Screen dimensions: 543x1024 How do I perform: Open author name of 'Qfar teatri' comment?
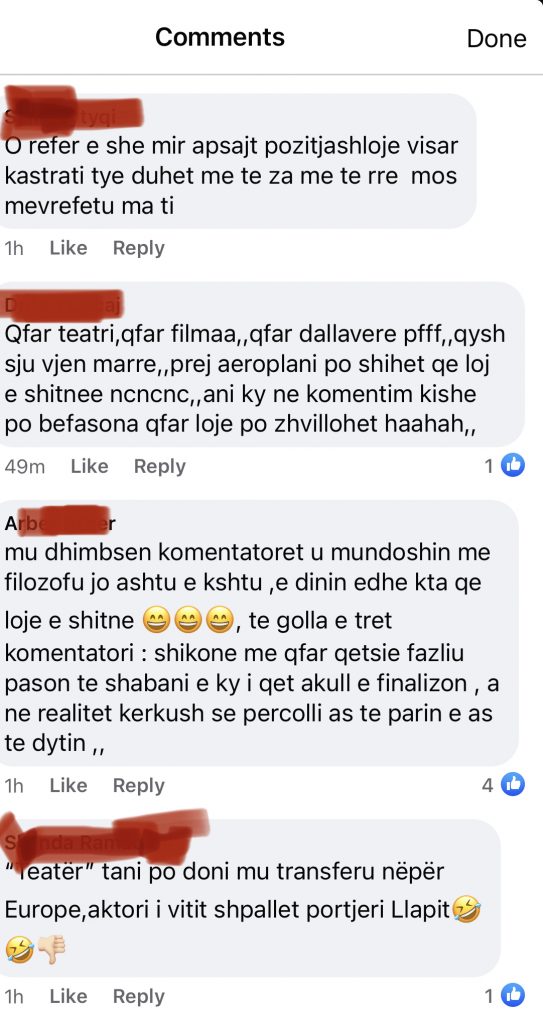63,304
